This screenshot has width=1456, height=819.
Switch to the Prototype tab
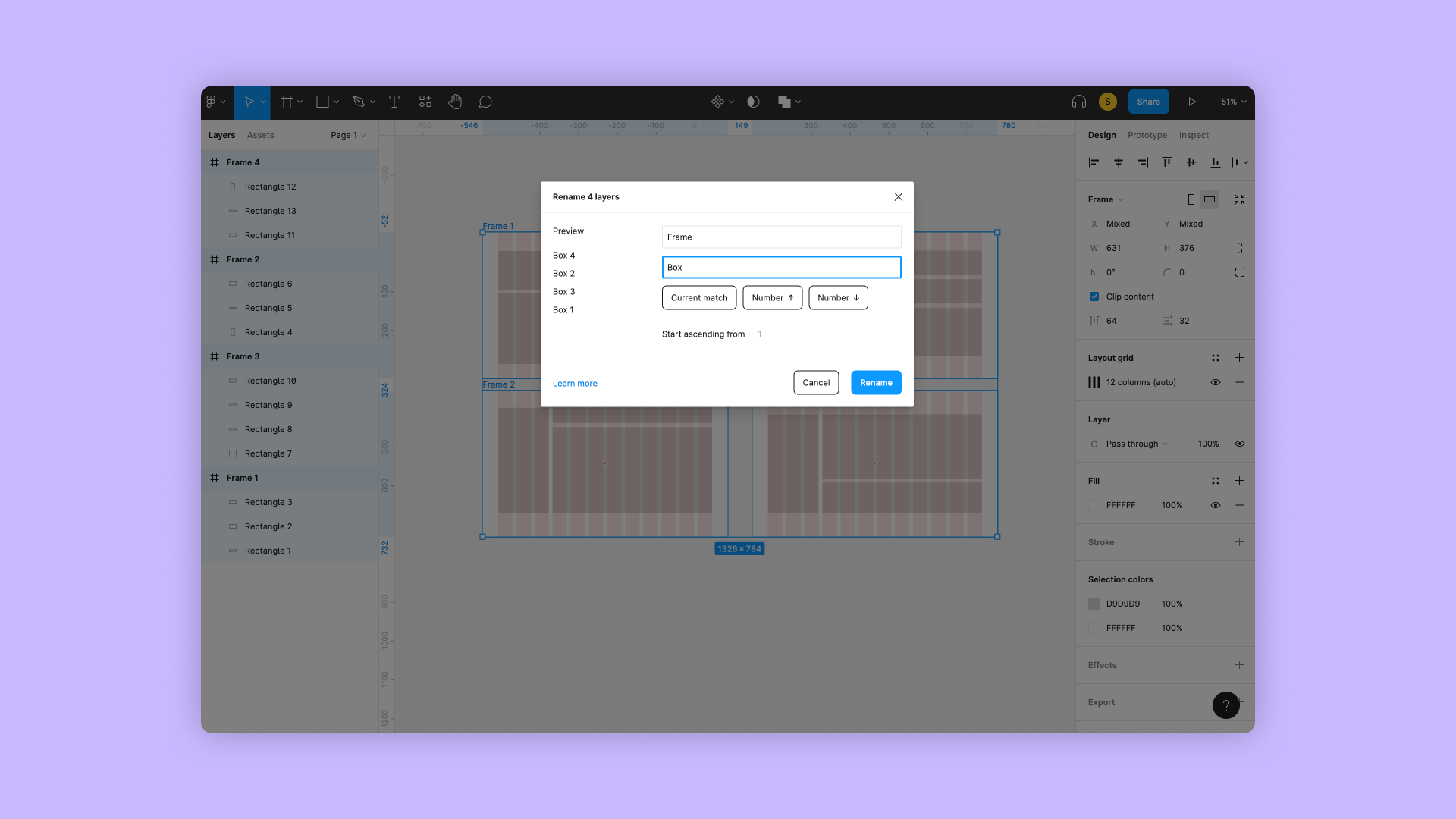click(x=1147, y=135)
